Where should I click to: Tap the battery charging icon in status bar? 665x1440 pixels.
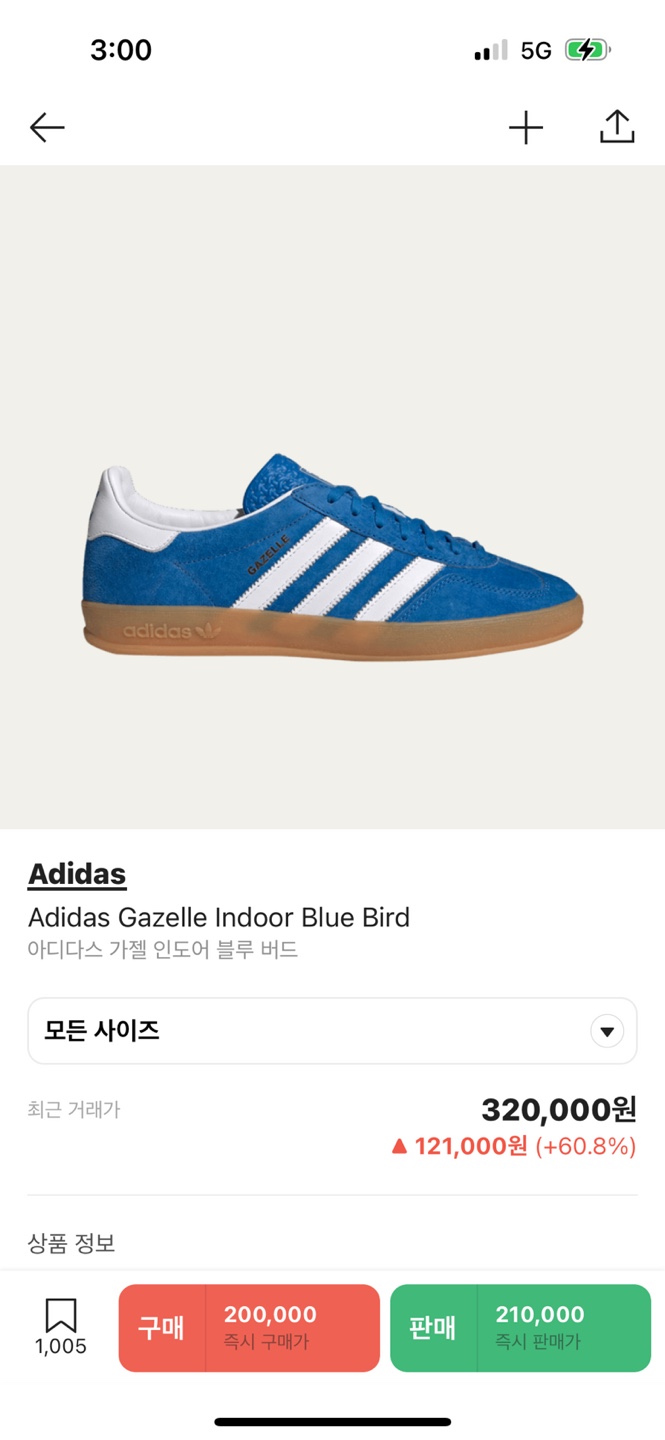click(x=588, y=50)
